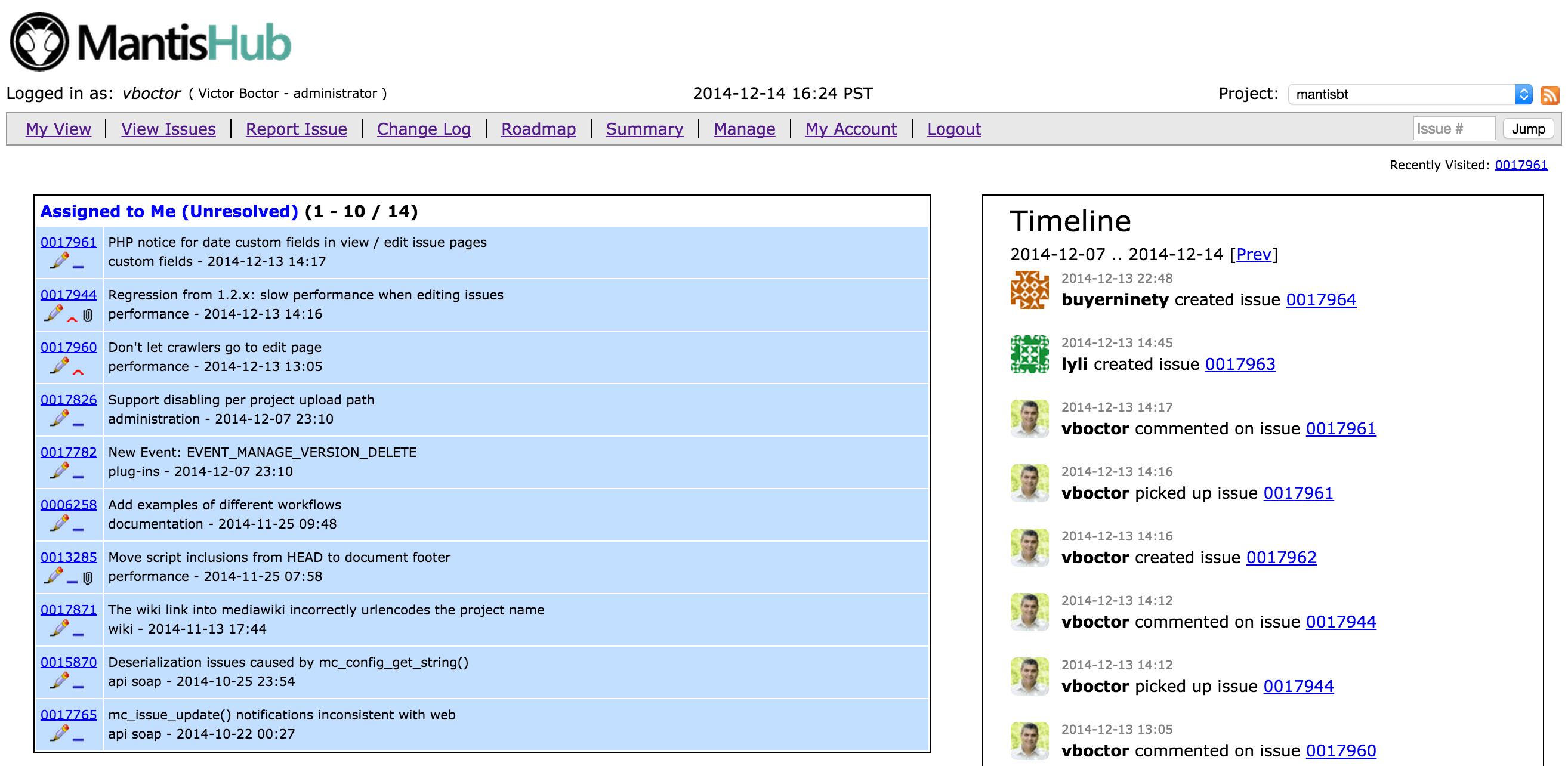This screenshot has height=766, width=1568.
Task: Open 0017961 link in the timeline's 'picked up issue' entry
Action: (1298, 493)
